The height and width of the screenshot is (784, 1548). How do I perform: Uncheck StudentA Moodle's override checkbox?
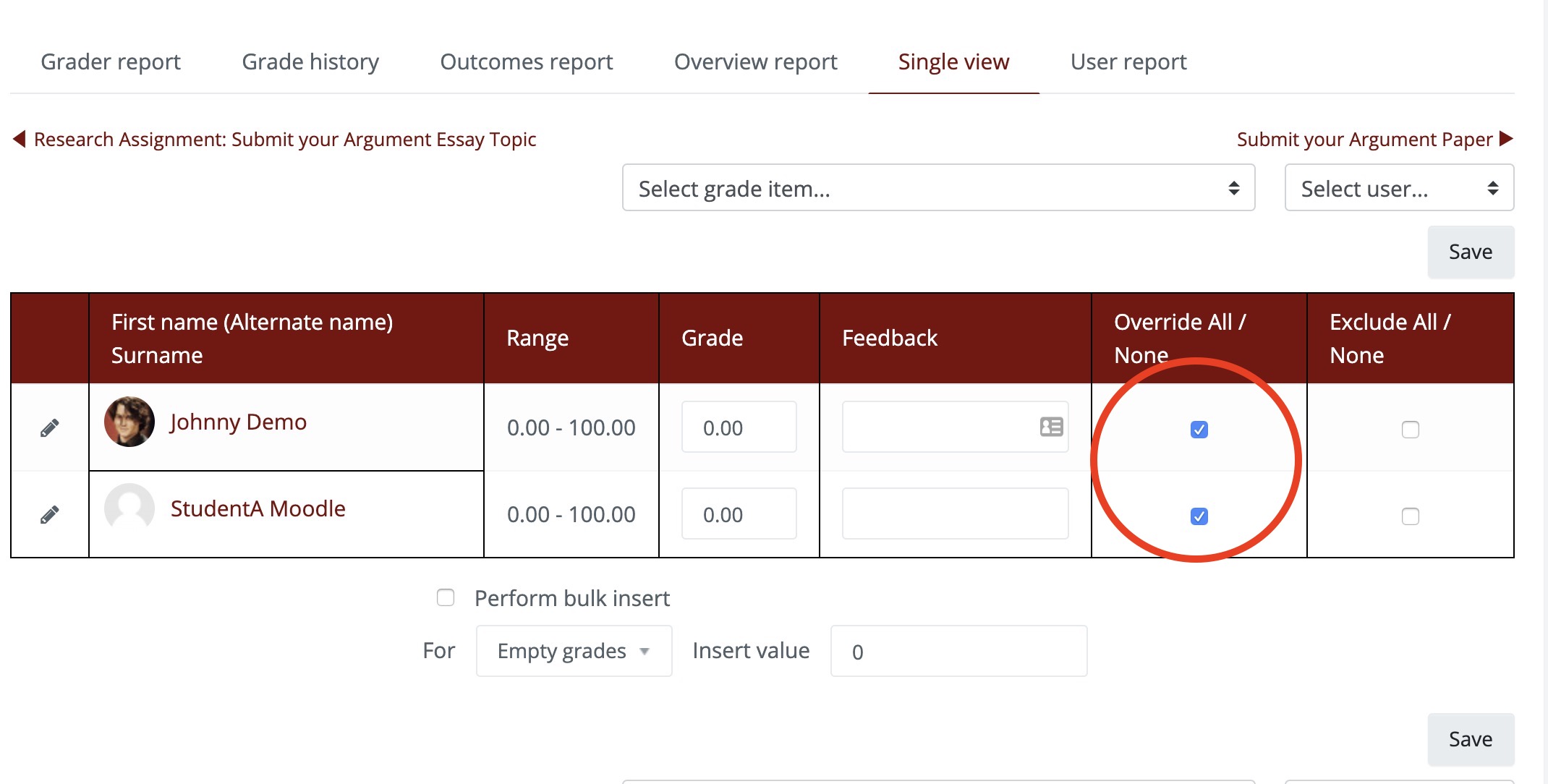tap(1199, 516)
